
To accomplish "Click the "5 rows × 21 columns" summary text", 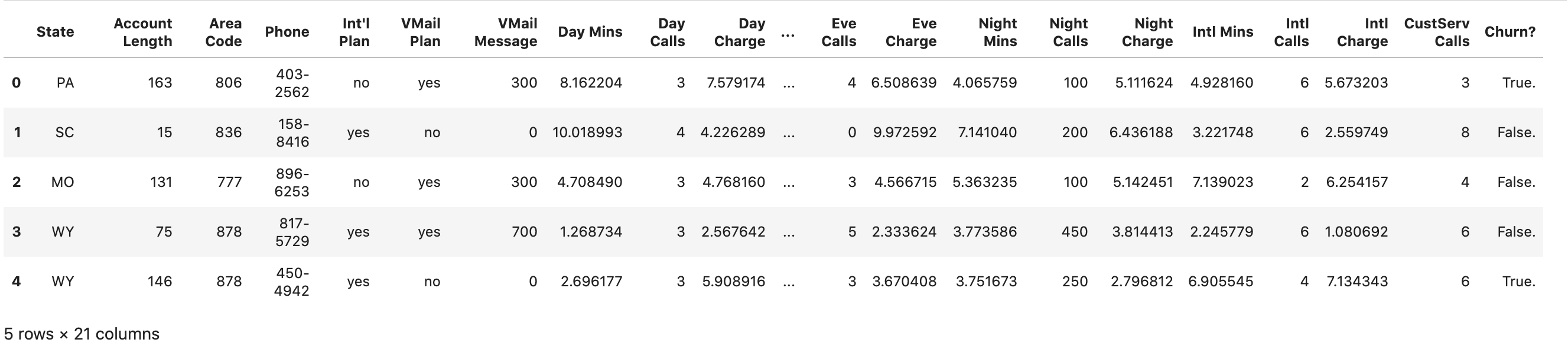I will tap(82, 334).
